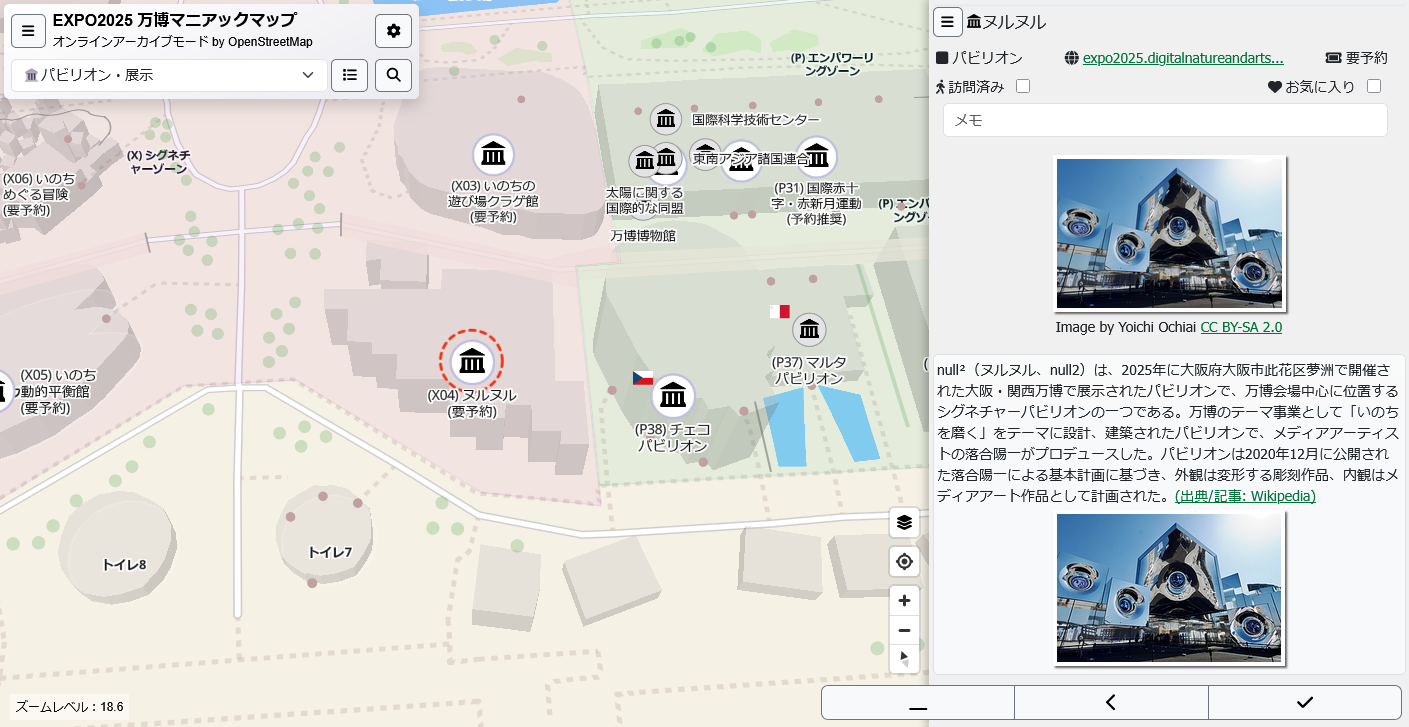Click the Malta flag icon on map

click(780, 311)
